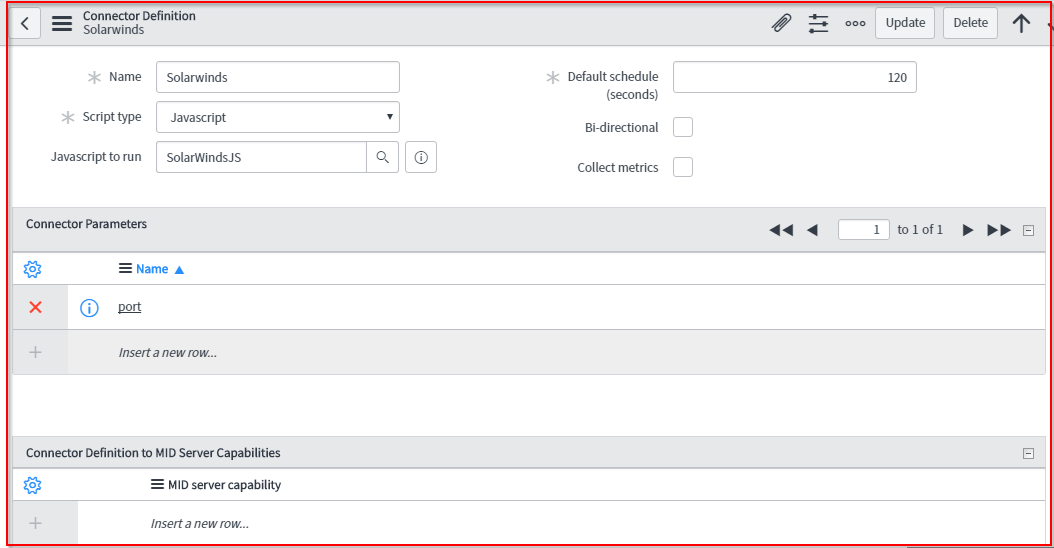Jump to last page of Connector Parameters

coord(999,230)
